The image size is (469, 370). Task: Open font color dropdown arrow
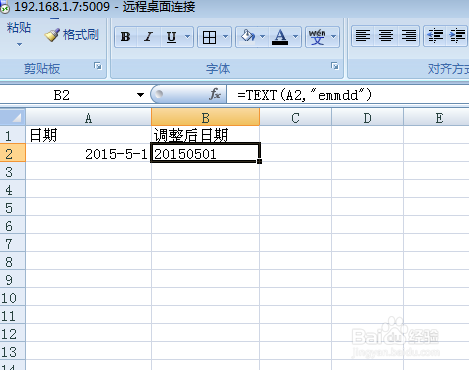tap(295, 36)
